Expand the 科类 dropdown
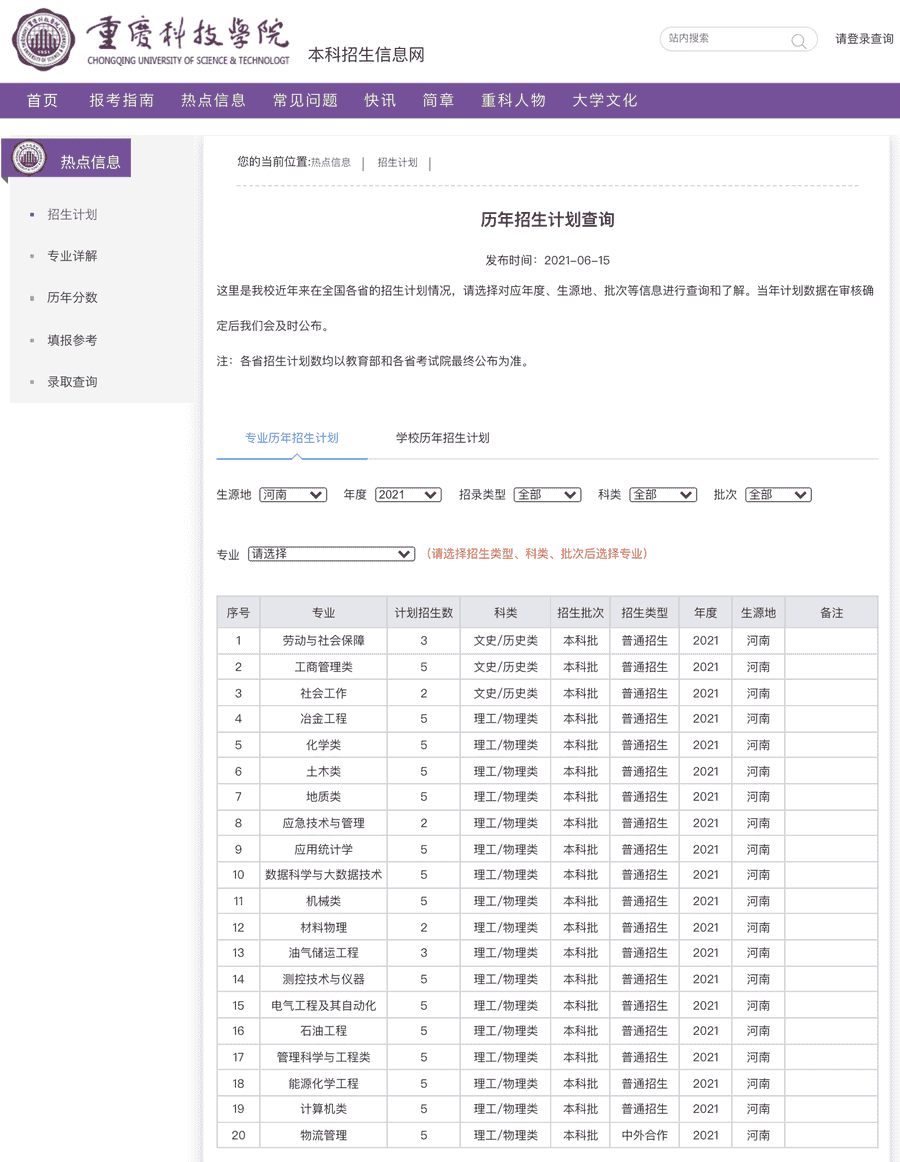The image size is (900, 1162). (x=662, y=495)
